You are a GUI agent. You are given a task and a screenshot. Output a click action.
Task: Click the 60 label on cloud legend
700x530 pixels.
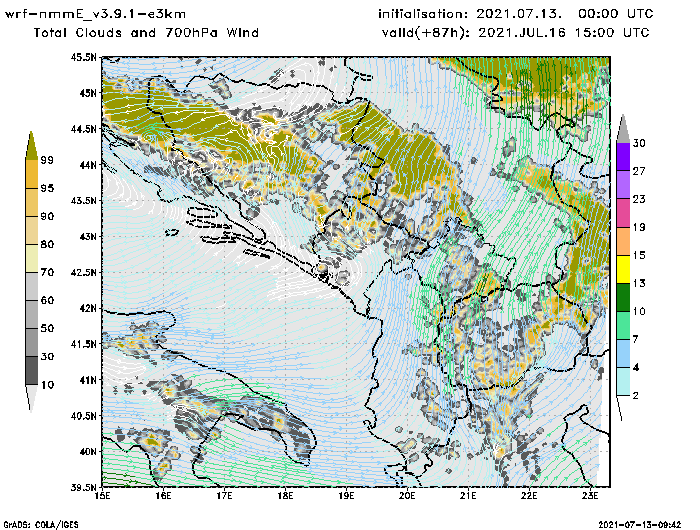tap(47, 300)
